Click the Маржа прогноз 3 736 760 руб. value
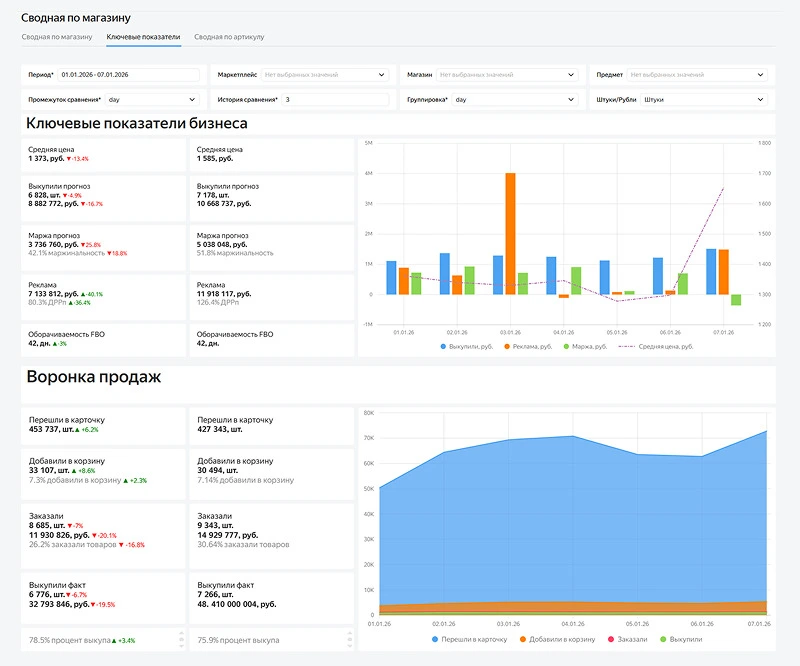800x666 pixels. [54, 244]
